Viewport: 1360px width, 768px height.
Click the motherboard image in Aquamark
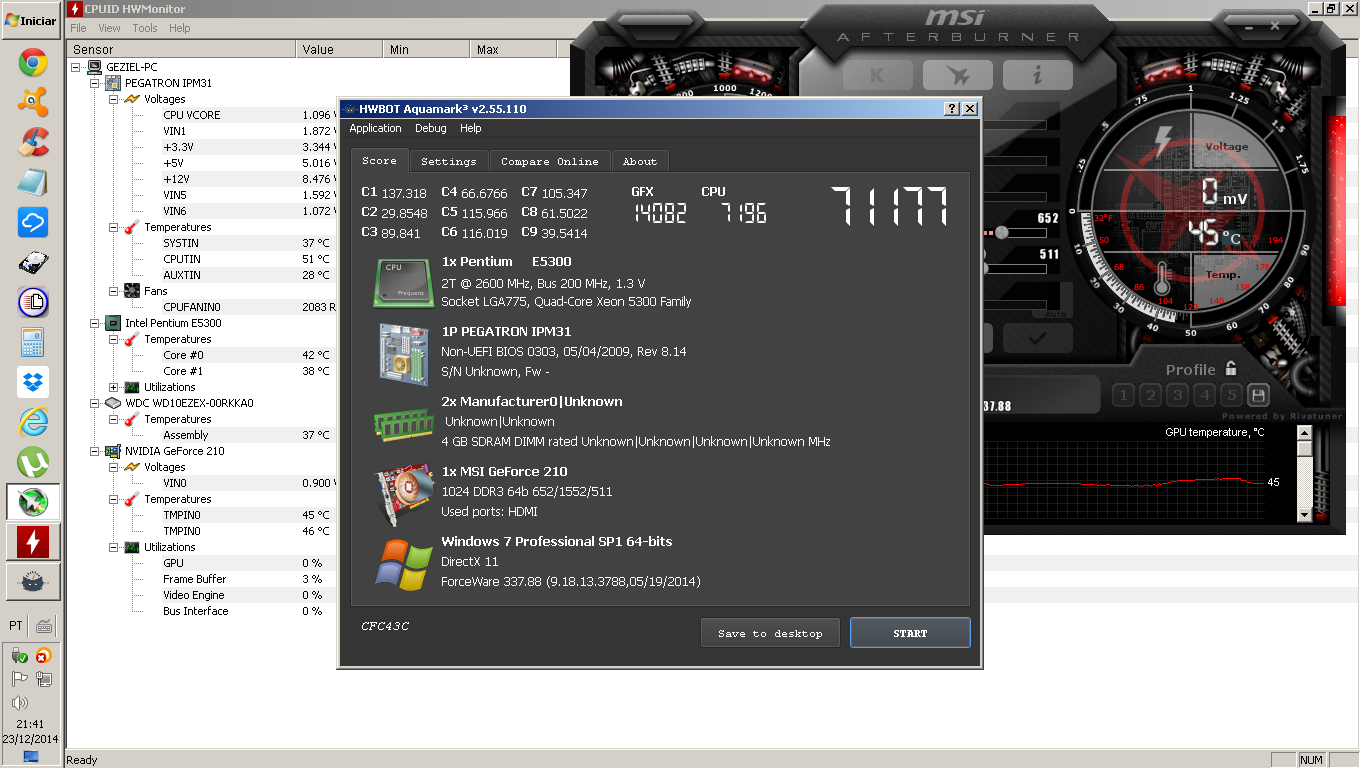pos(404,354)
